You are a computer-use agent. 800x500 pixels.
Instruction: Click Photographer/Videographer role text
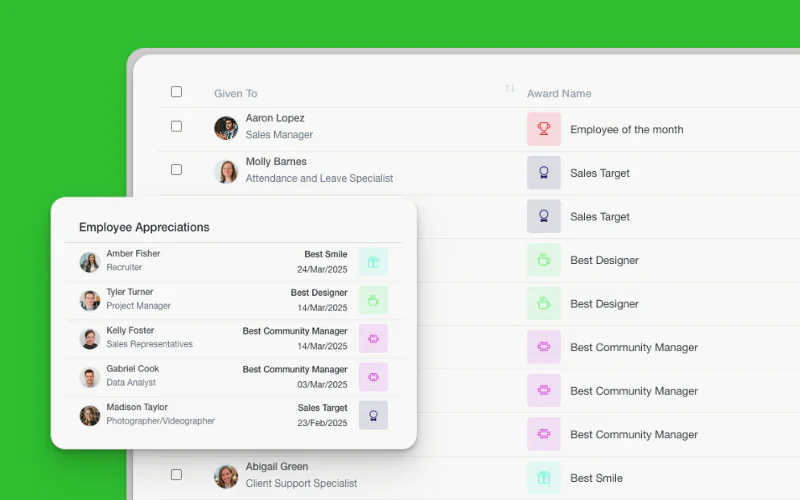tap(160, 421)
